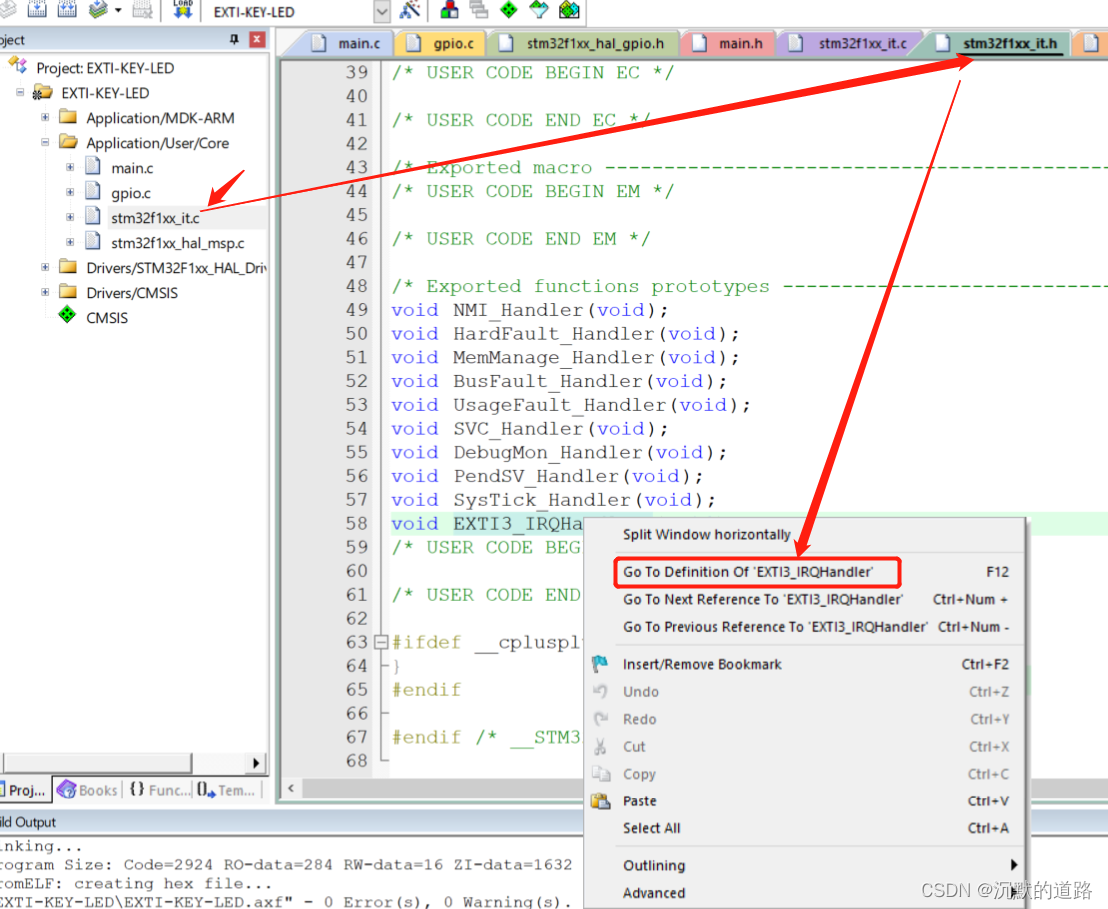Click the Rebuild all target files icon
The width and height of the screenshot is (1108, 909).
(67, 10)
